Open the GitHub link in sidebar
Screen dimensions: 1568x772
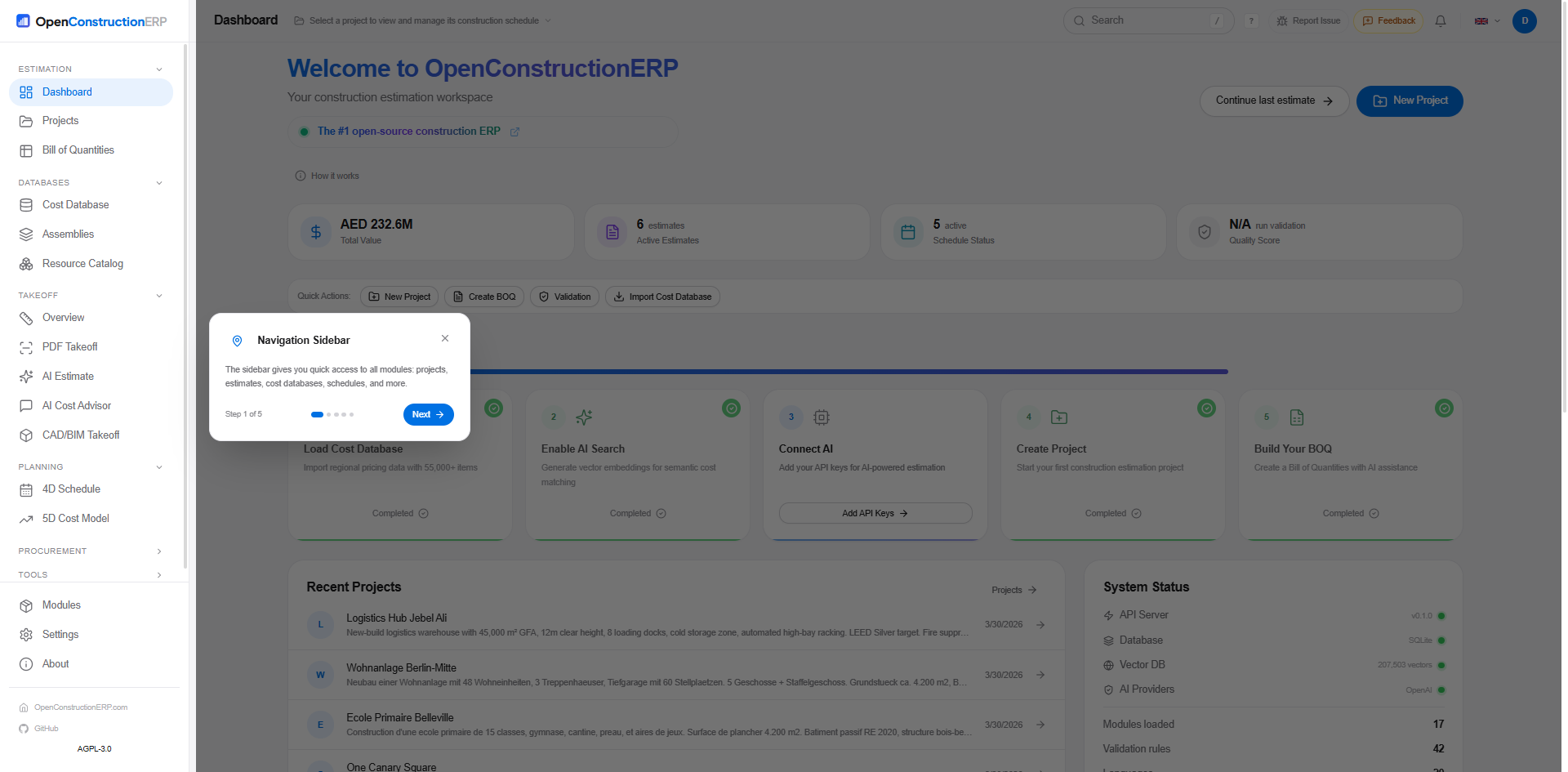(x=38, y=729)
